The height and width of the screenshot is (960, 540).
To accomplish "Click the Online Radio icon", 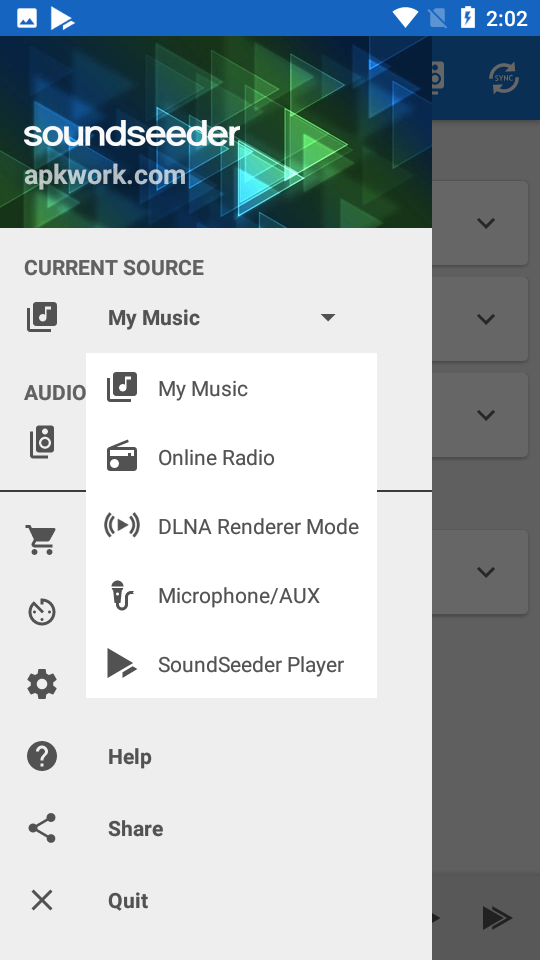I will click(122, 456).
